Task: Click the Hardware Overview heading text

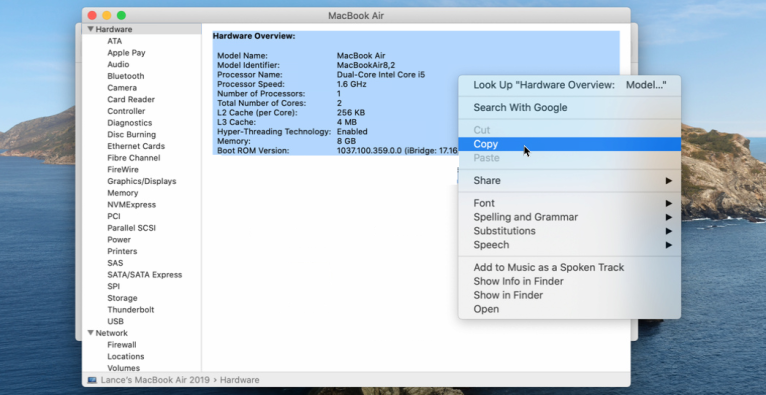Action: point(254,36)
